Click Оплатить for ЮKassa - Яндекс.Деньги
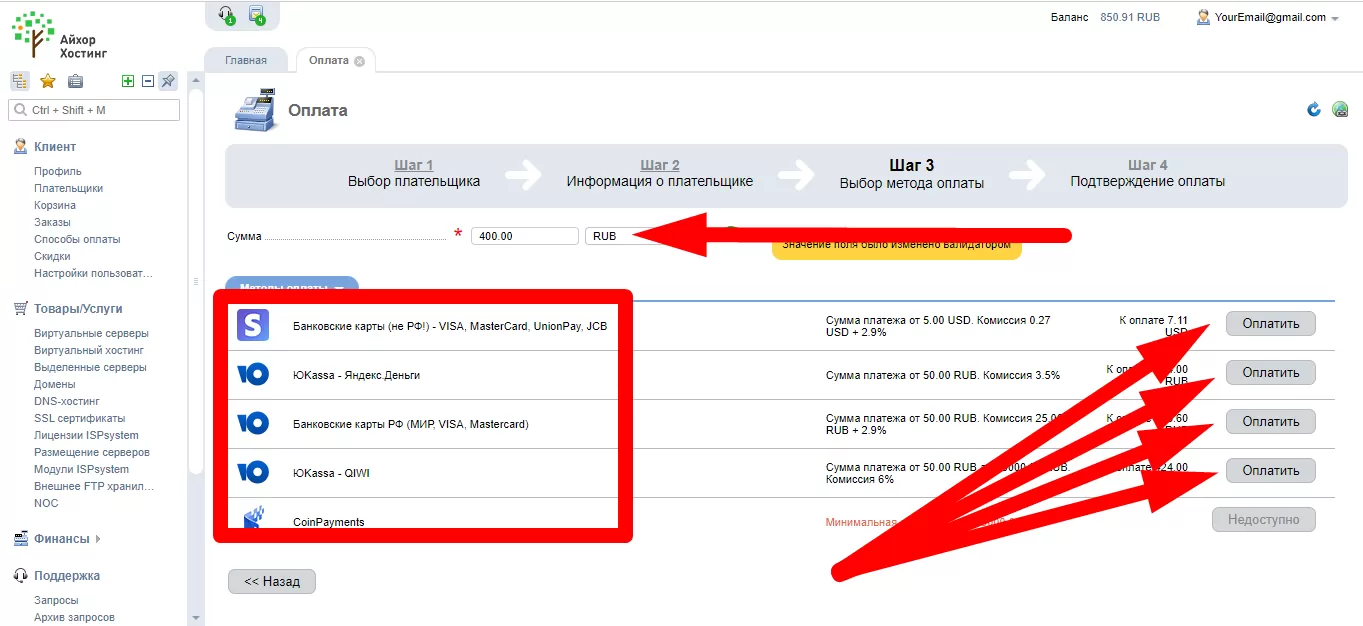Image resolution: width=1363 pixels, height=626 pixels. pyautogui.click(x=1271, y=372)
